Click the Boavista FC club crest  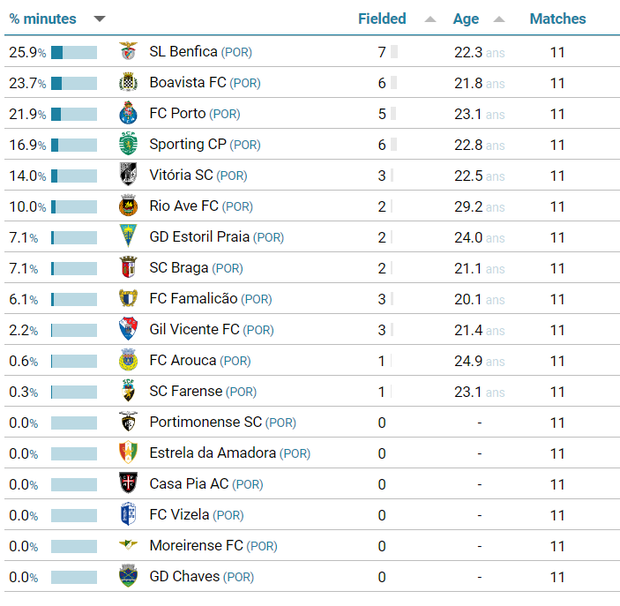(x=128, y=83)
